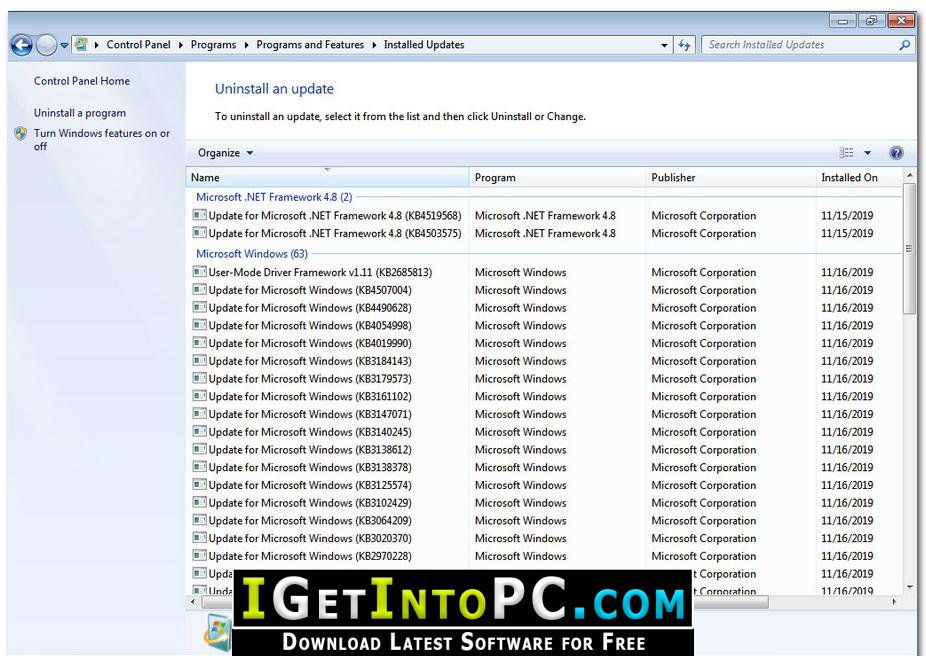Click 'Microsoft Corporation' publisher for KB3138612

tap(703, 450)
